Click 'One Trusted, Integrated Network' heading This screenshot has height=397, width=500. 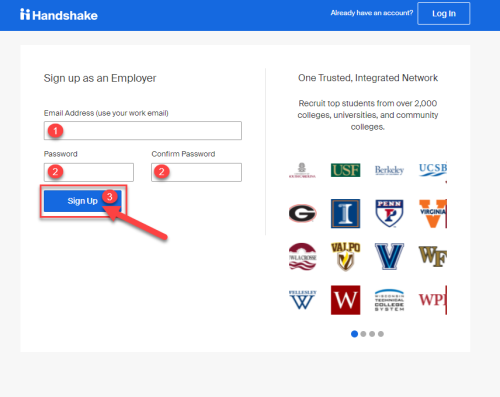[368, 78]
